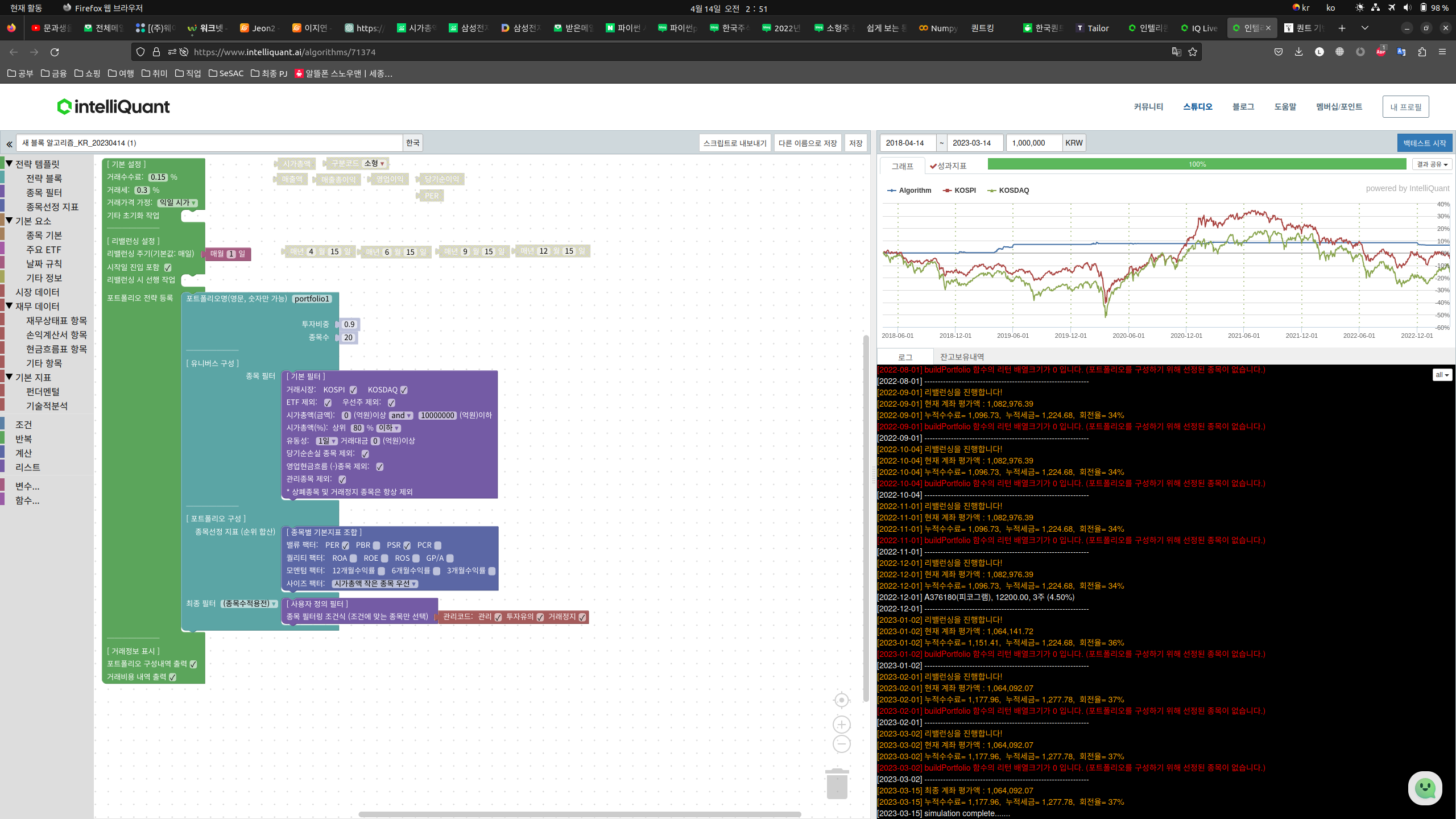
Task: Open the chatbot assistant icon
Action: (1425, 788)
